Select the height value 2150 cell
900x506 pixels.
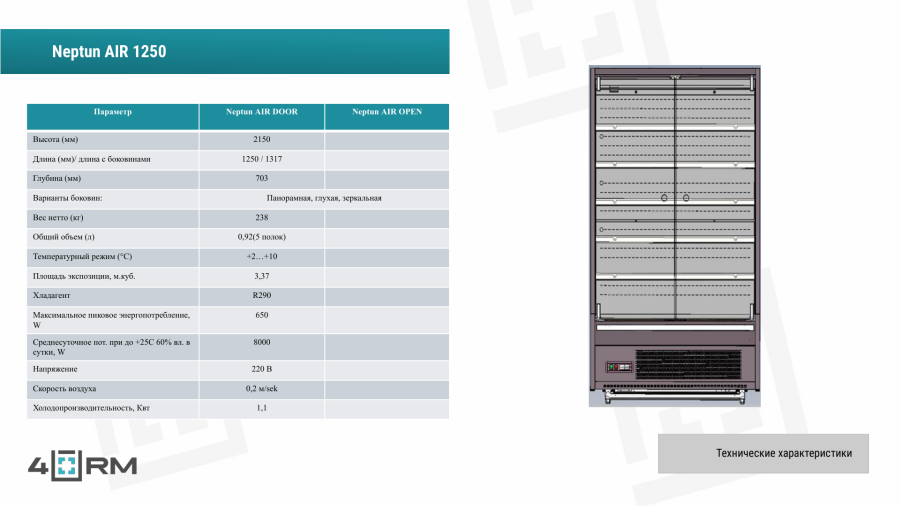point(261,140)
